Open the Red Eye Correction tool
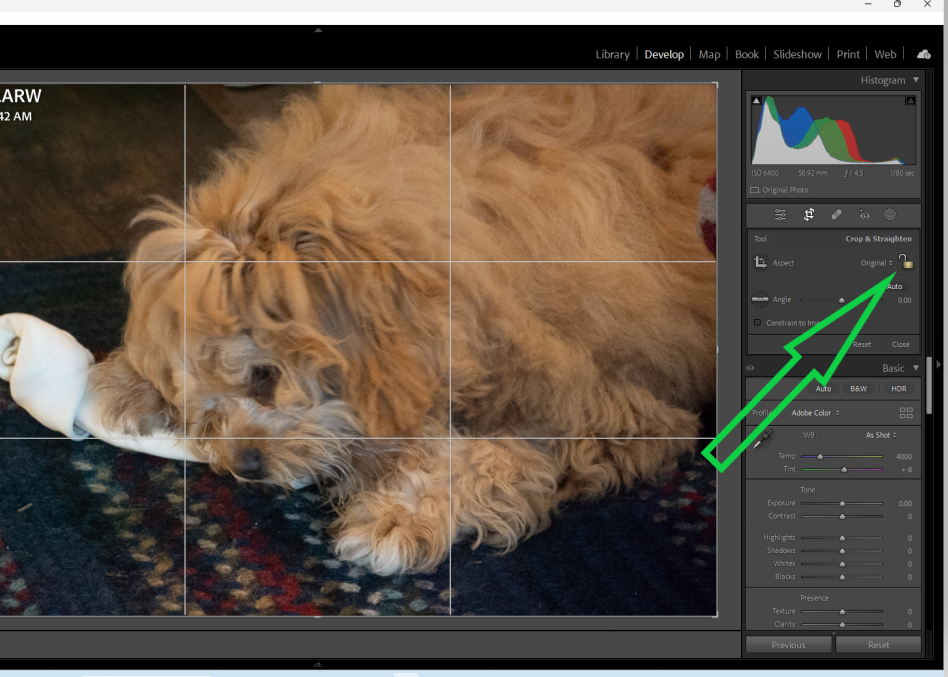Image resolution: width=948 pixels, height=677 pixels. pyautogui.click(x=864, y=214)
